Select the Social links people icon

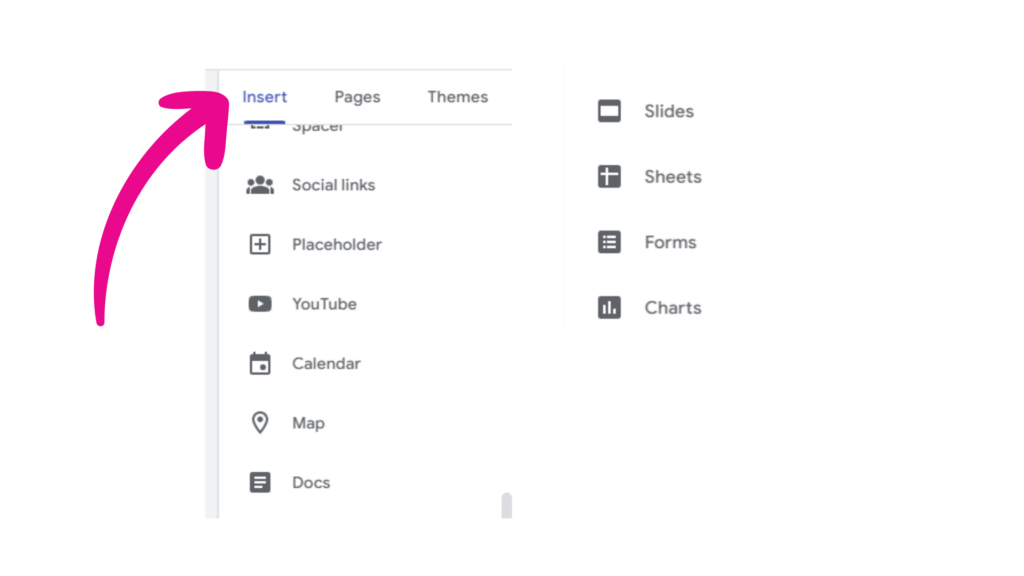[260, 184]
